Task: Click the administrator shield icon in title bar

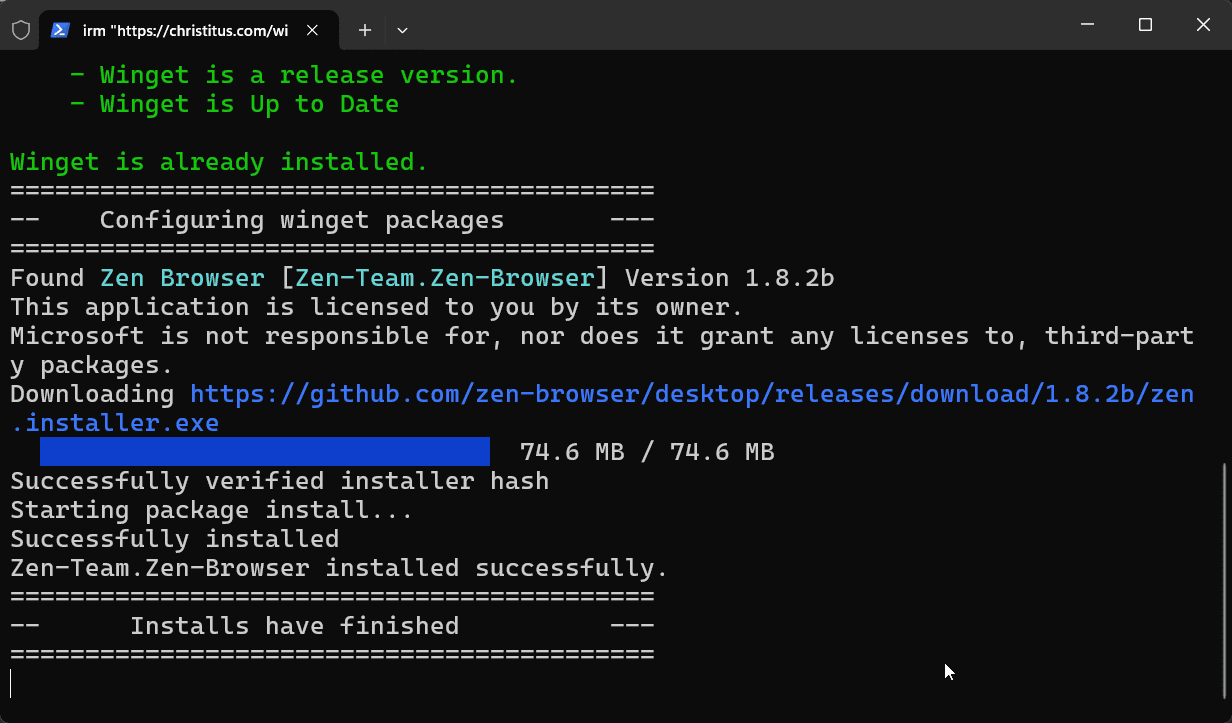Action: point(20,30)
